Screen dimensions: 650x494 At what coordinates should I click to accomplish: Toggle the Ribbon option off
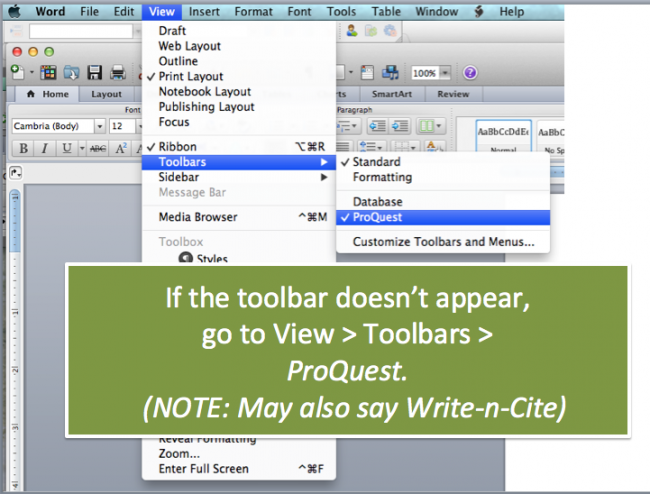coord(239,147)
